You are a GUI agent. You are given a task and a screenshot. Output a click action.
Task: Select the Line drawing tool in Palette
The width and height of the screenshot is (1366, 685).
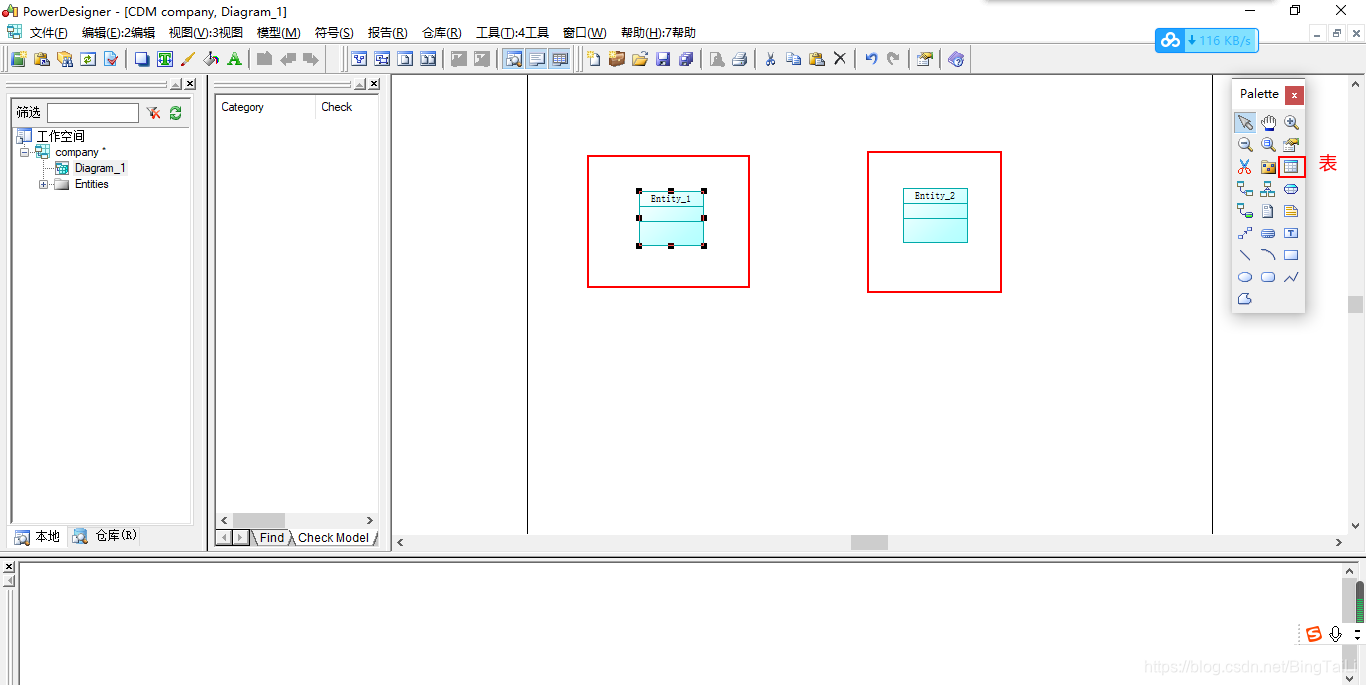click(x=1245, y=255)
